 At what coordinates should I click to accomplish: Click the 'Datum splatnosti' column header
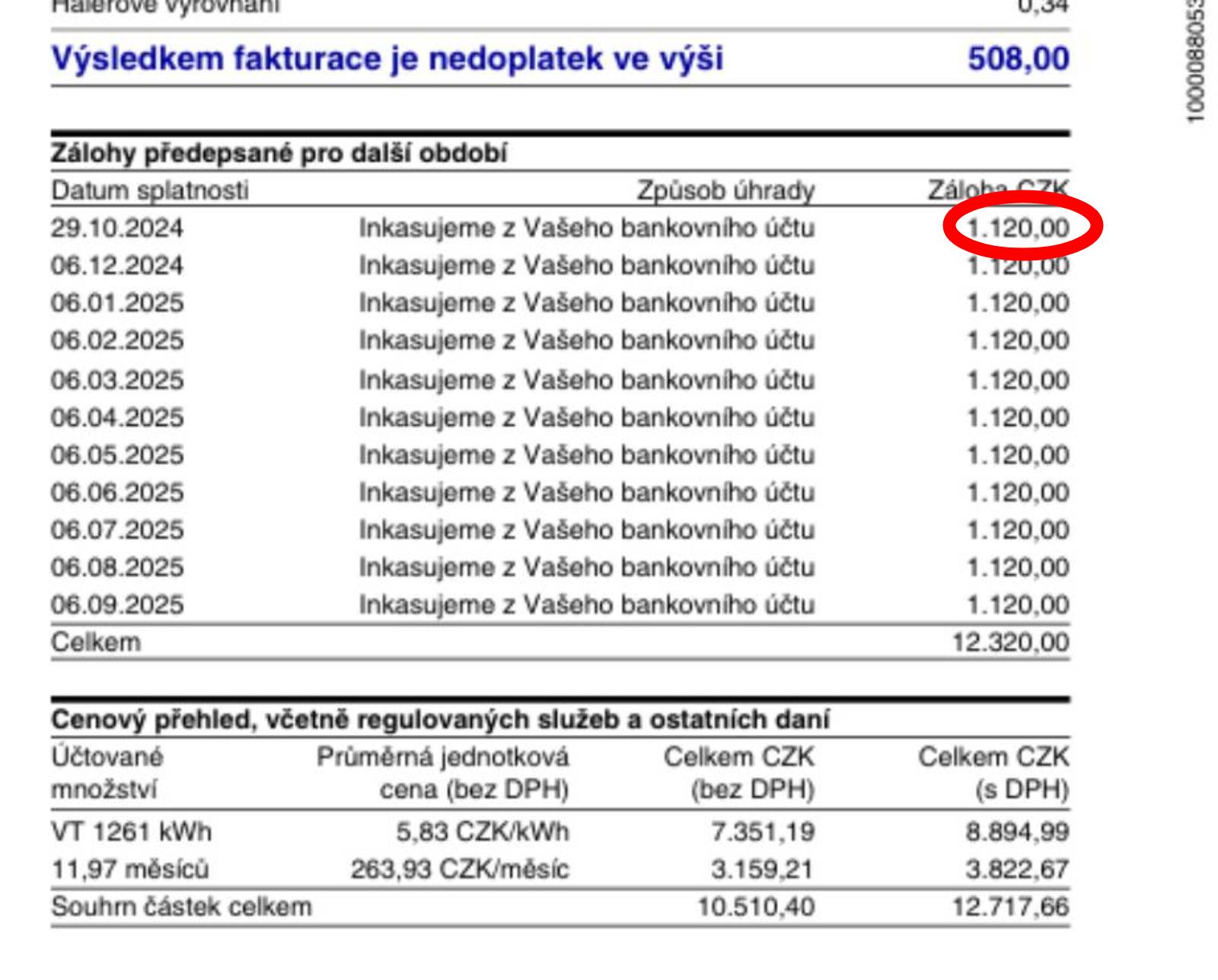tap(150, 190)
